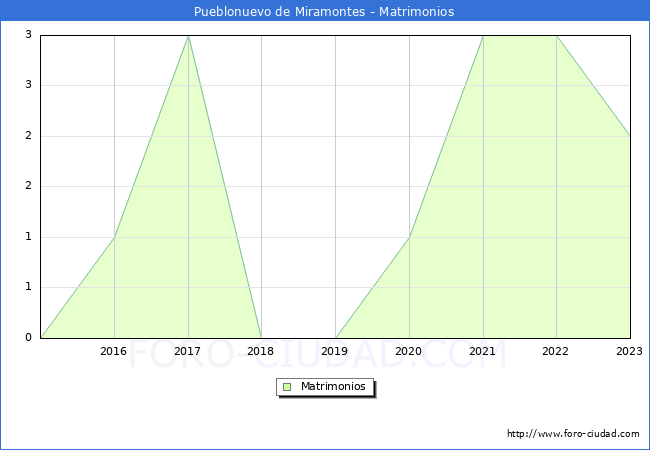Click the Matrimonios legend label
This screenshot has height=450, width=650.
tap(333, 386)
